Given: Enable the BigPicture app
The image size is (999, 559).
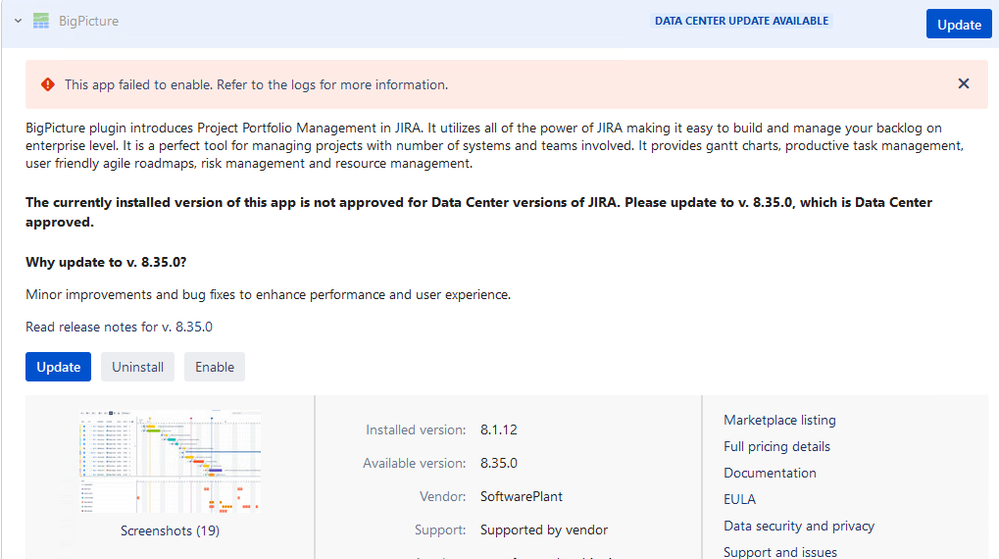Looking at the screenshot, I should point(215,367).
